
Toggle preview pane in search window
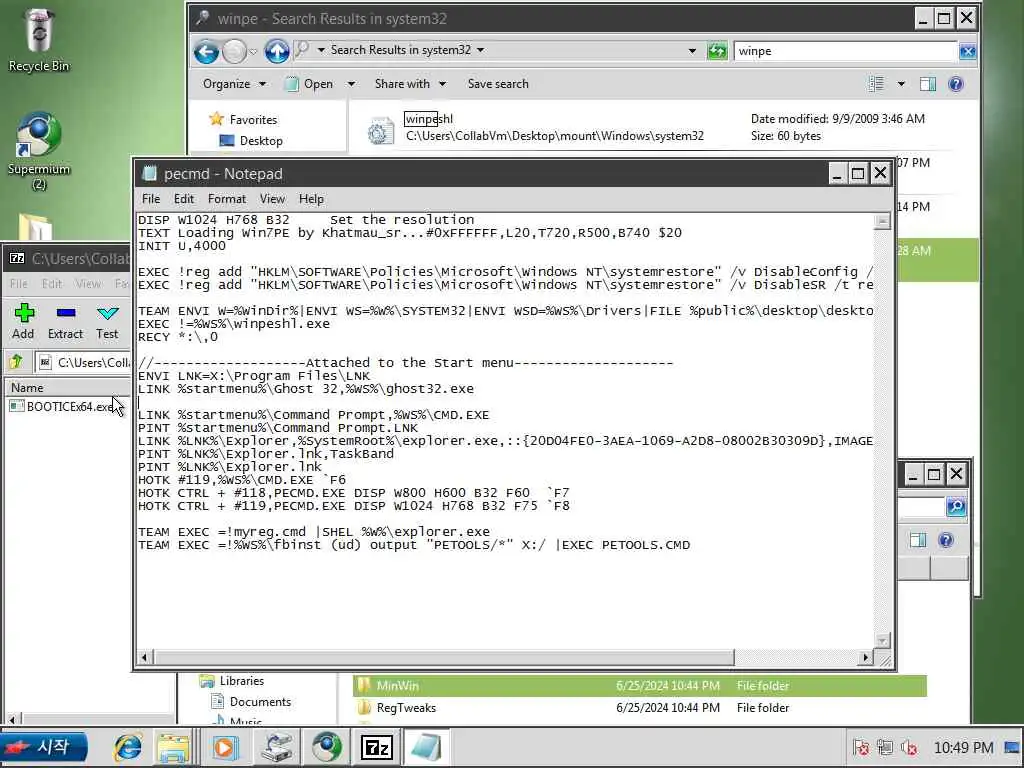[928, 84]
